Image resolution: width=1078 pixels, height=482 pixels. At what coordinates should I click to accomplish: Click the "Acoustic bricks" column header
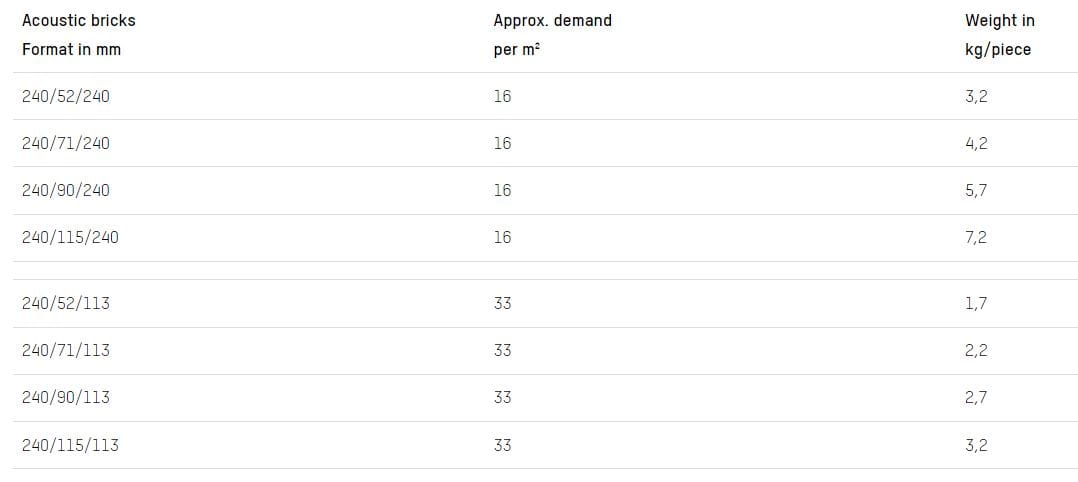click(x=78, y=20)
